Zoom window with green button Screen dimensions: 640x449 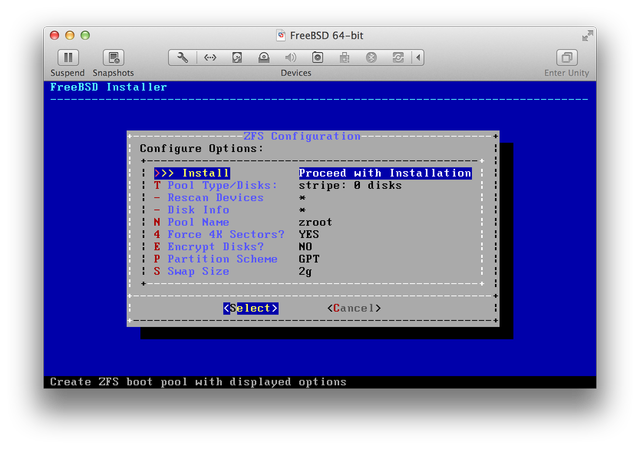85,36
